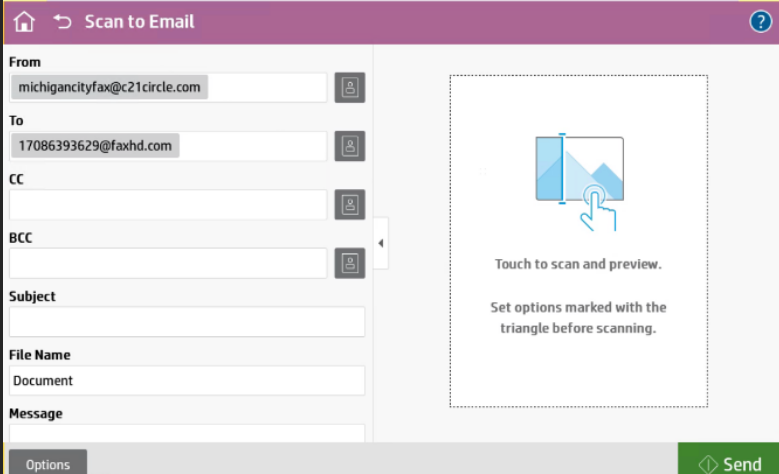Open address book for CC field

pyautogui.click(x=350, y=205)
